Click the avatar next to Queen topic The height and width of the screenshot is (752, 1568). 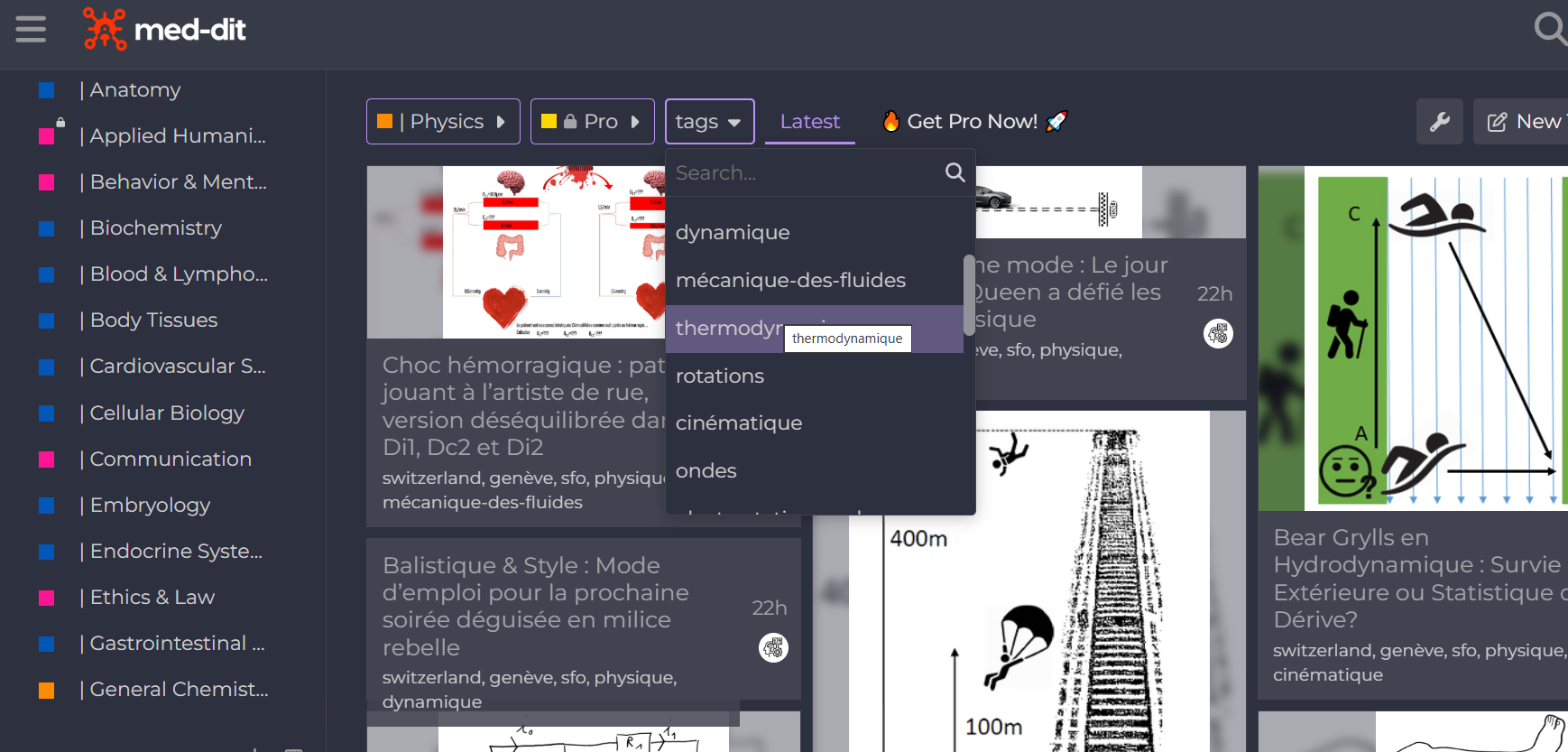point(1218,334)
